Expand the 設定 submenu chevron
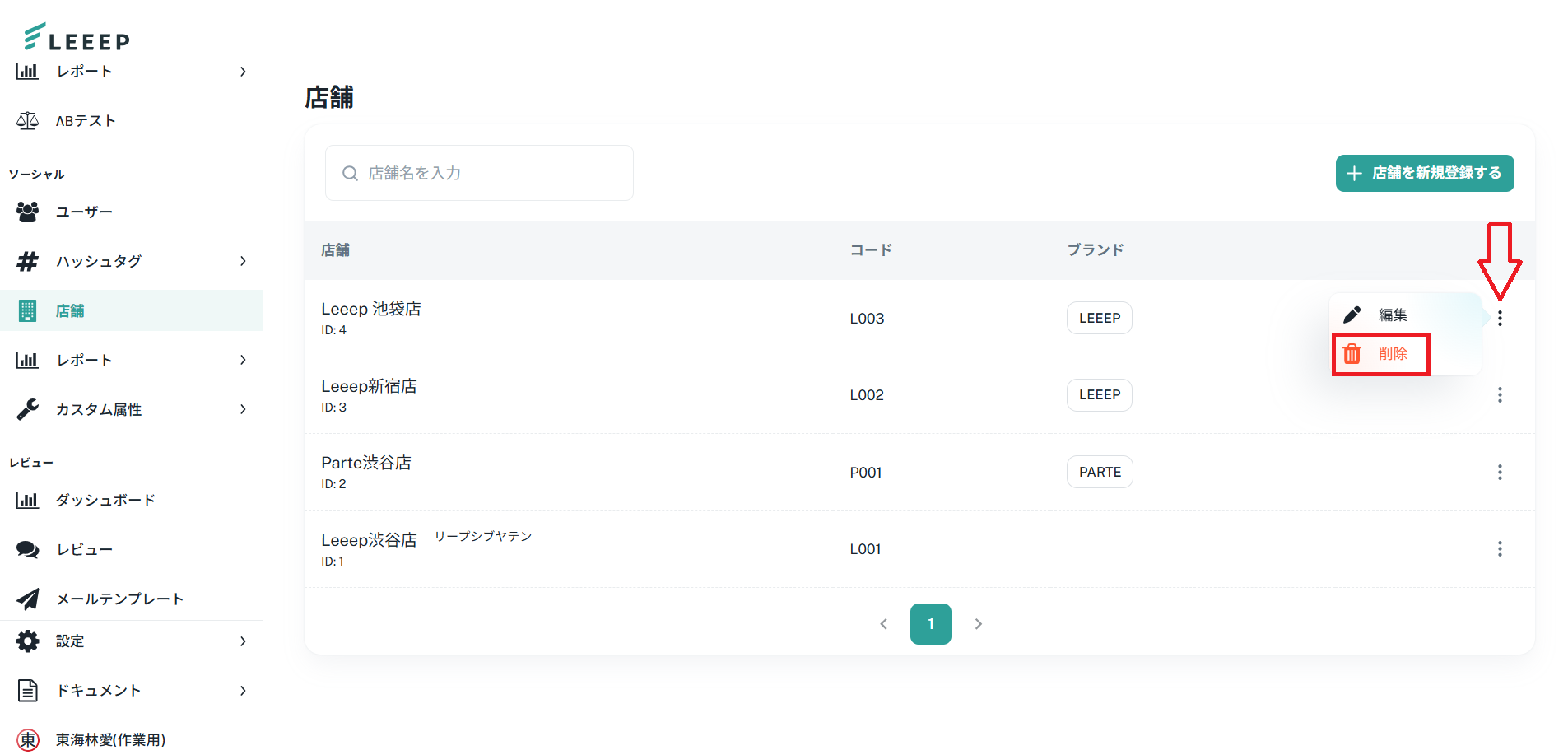 pos(243,641)
